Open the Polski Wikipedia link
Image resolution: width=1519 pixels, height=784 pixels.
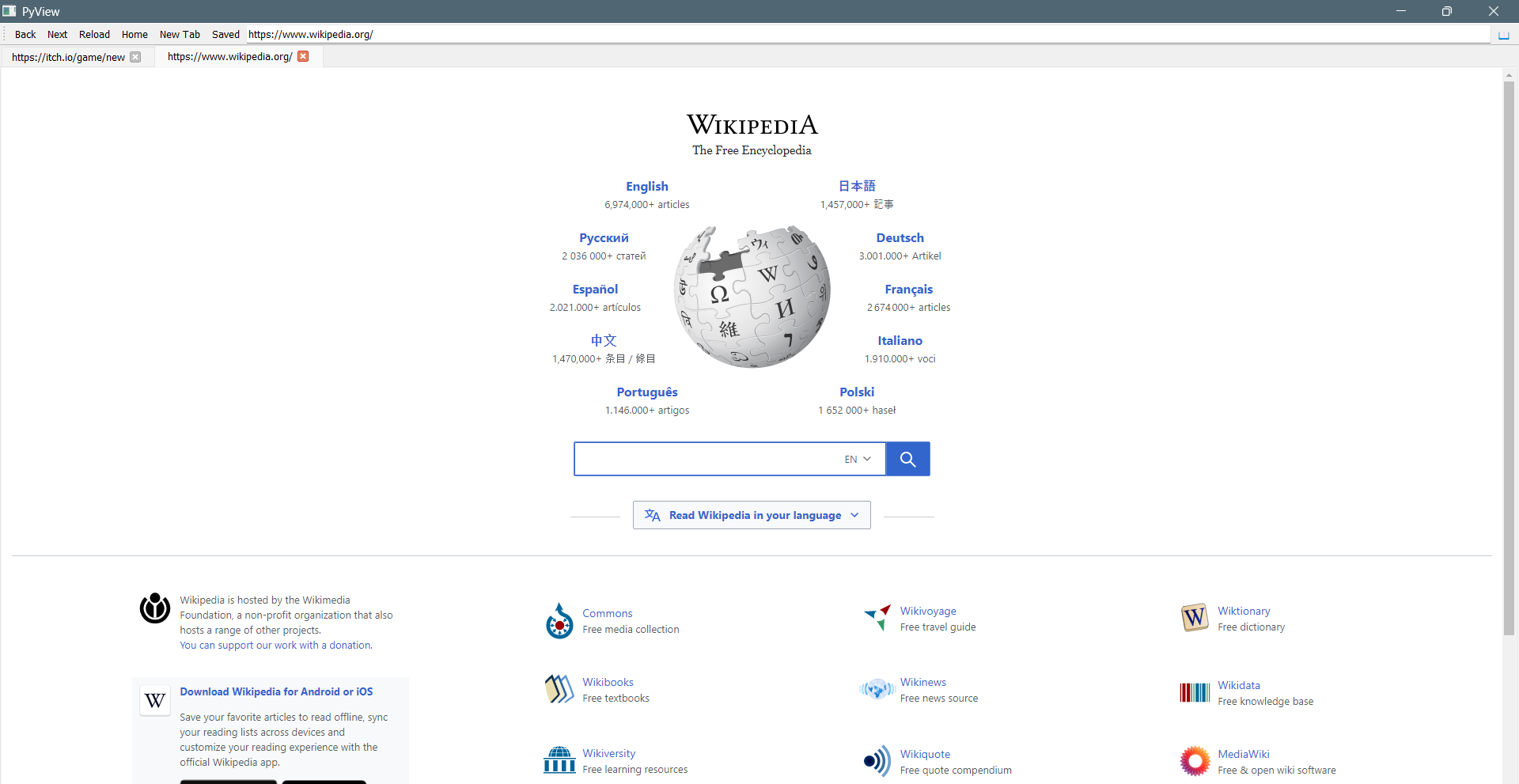(857, 392)
